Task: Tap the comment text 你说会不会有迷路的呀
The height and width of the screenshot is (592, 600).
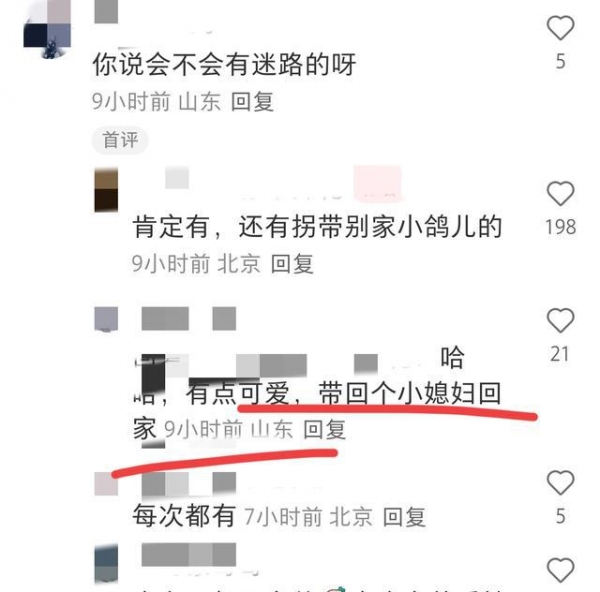Action: click(224, 64)
